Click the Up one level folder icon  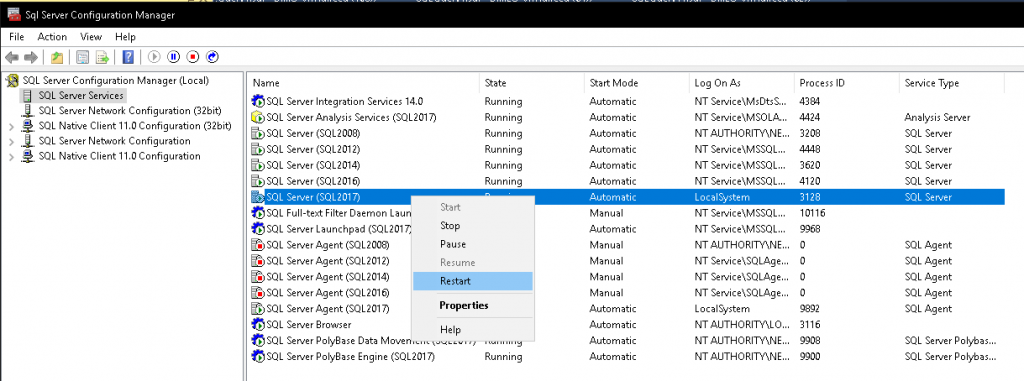(x=57, y=58)
